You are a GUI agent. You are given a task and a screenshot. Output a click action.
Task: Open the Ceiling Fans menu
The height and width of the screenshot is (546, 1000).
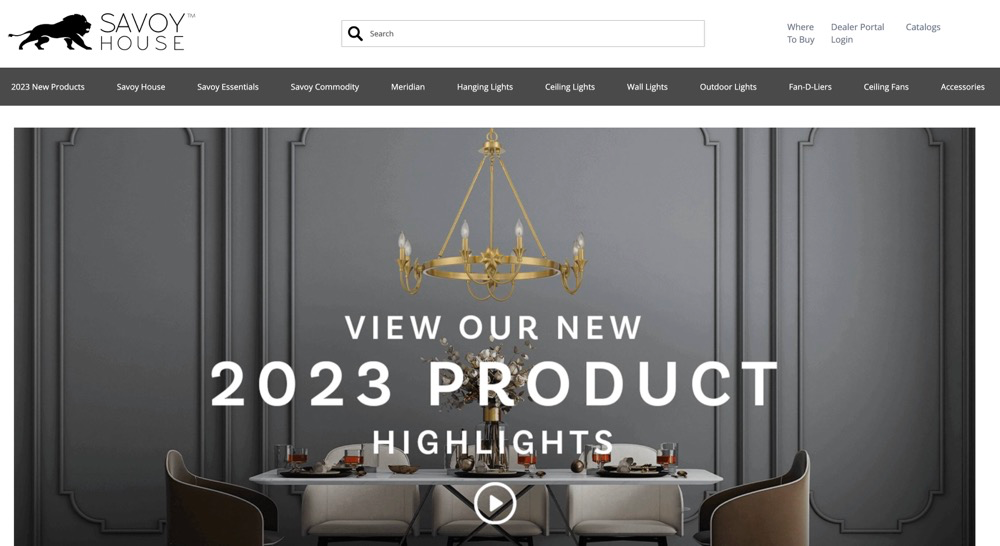coord(886,87)
